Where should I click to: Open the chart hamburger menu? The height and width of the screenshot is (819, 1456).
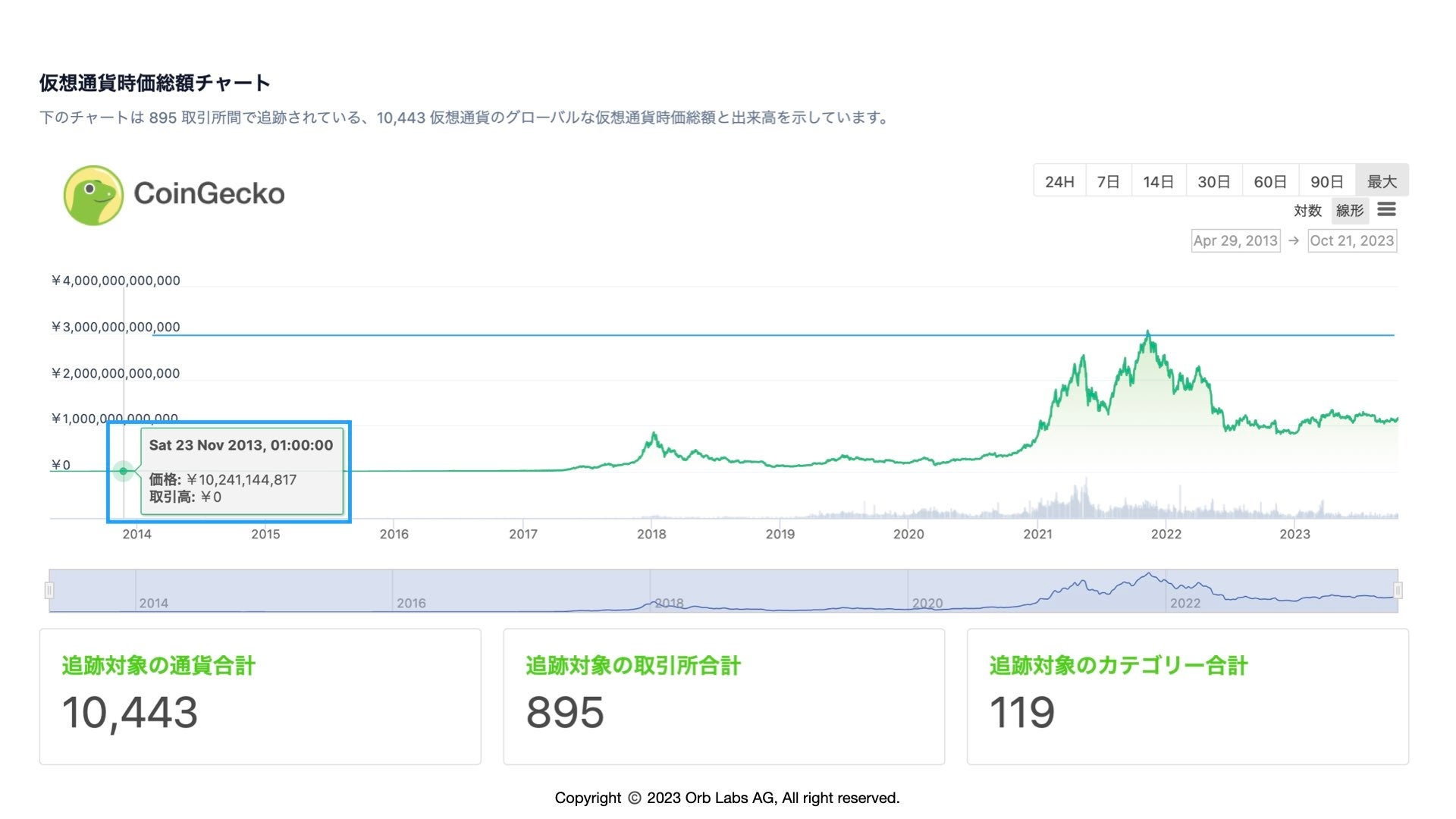[x=1386, y=210]
